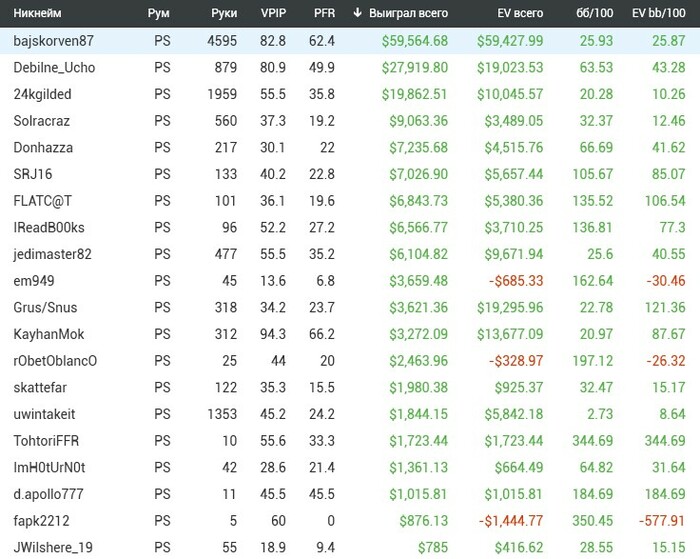Sort by the Рум column header
Image resolution: width=700 pixels, height=559 pixels.
157,13
